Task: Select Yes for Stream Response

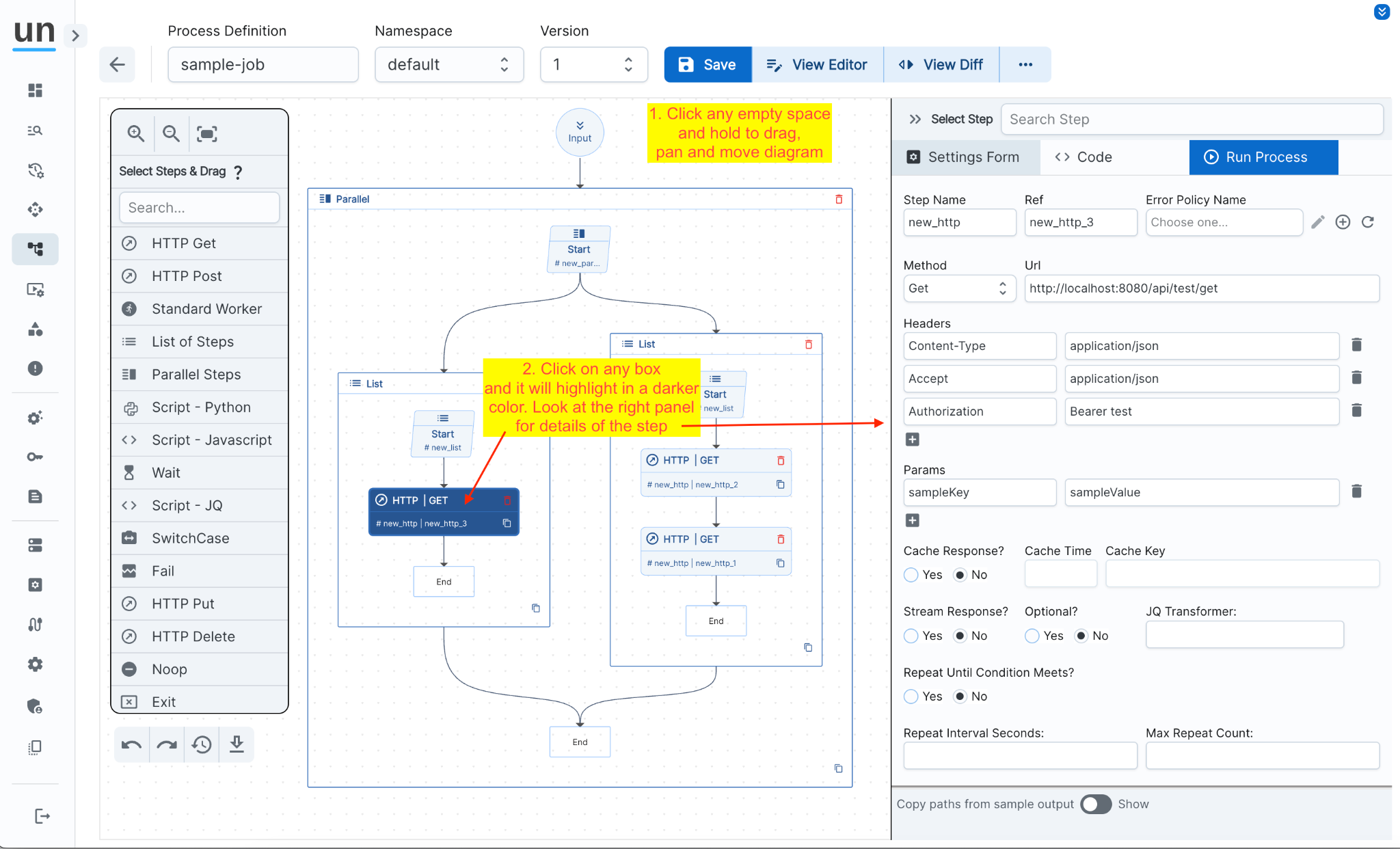Action: pos(911,636)
